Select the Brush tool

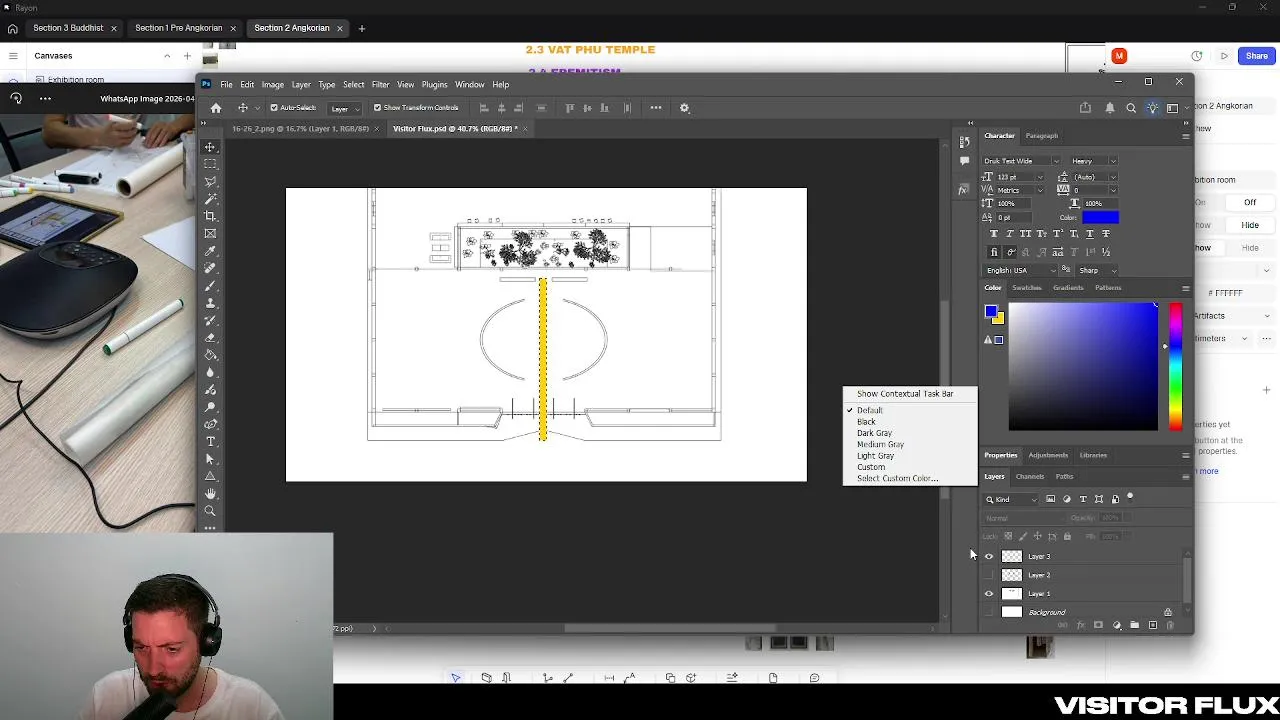pyautogui.click(x=210, y=286)
